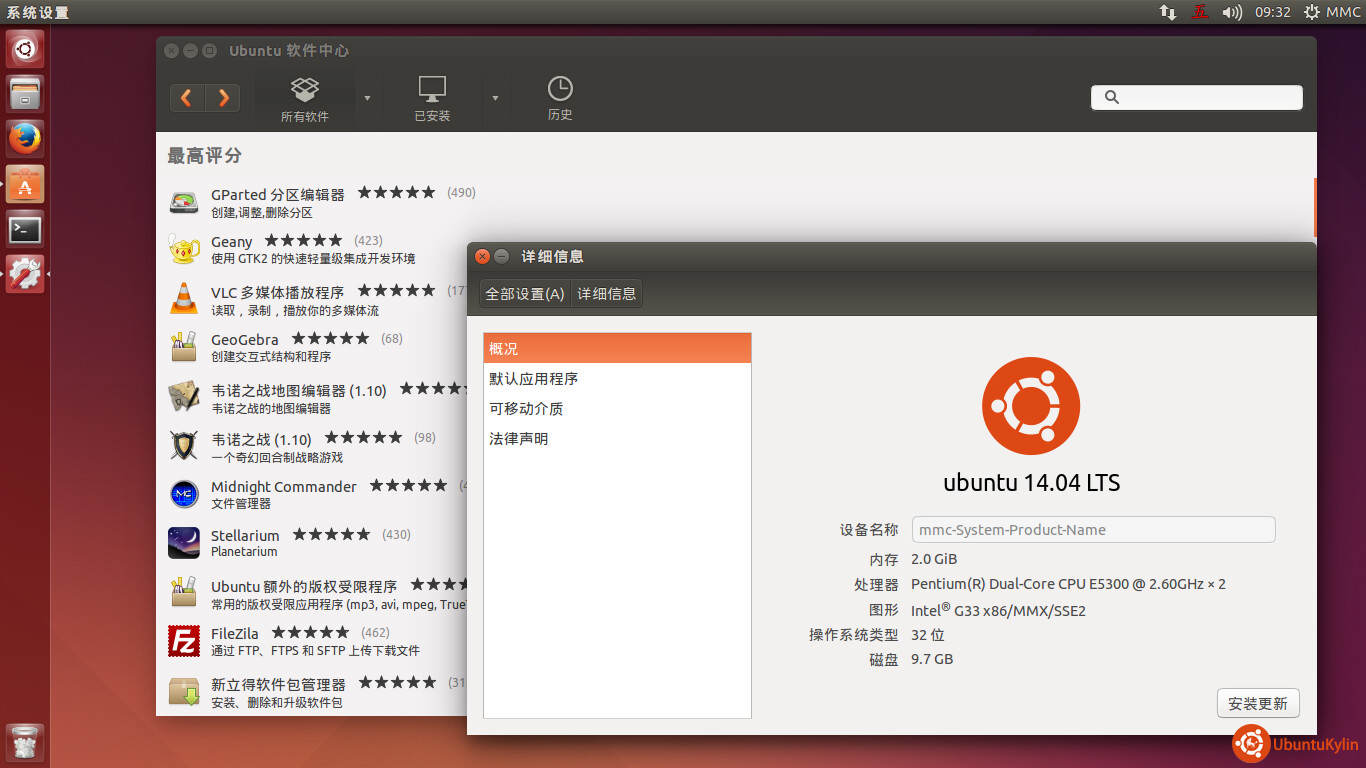The width and height of the screenshot is (1366, 768).
Task: Click the GParted partition editor icon
Action: pyautogui.click(x=184, y=202)
